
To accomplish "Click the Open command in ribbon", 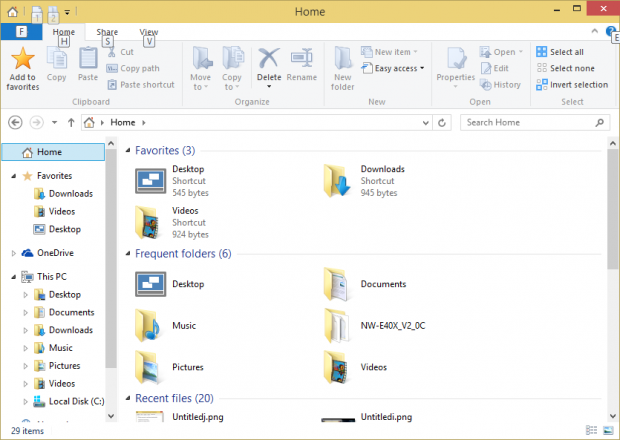I will (501, 52).
